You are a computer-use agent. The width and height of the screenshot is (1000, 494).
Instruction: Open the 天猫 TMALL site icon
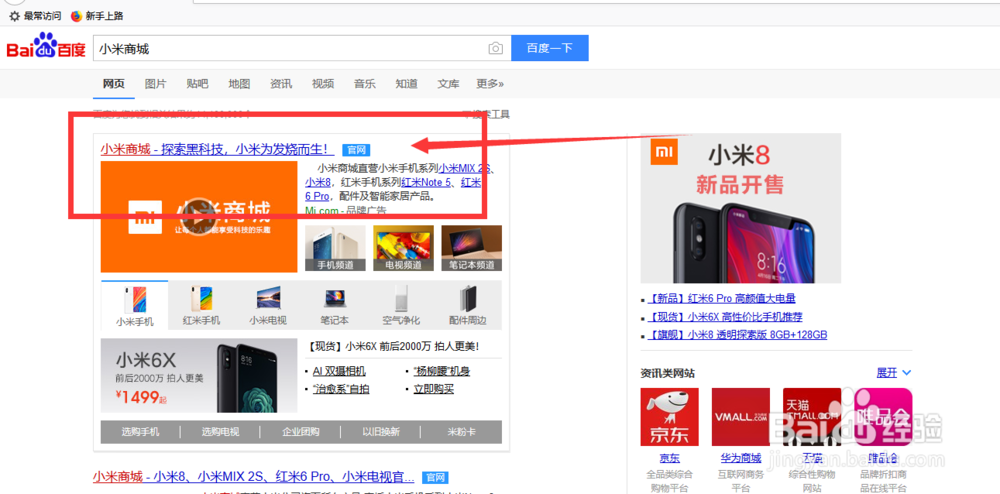(x=812, y=417)
